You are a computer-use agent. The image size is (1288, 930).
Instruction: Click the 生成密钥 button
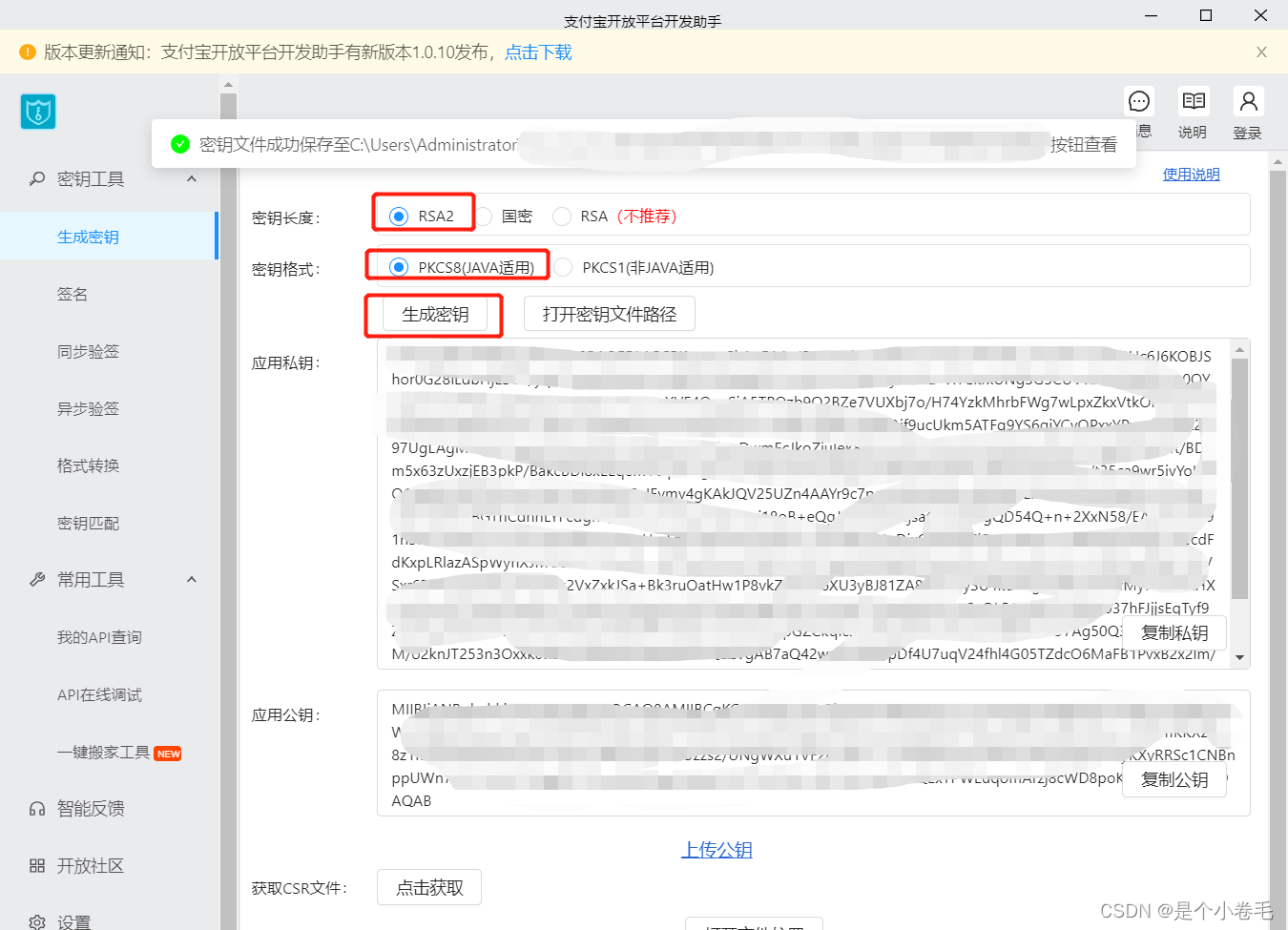click(435, 314)
